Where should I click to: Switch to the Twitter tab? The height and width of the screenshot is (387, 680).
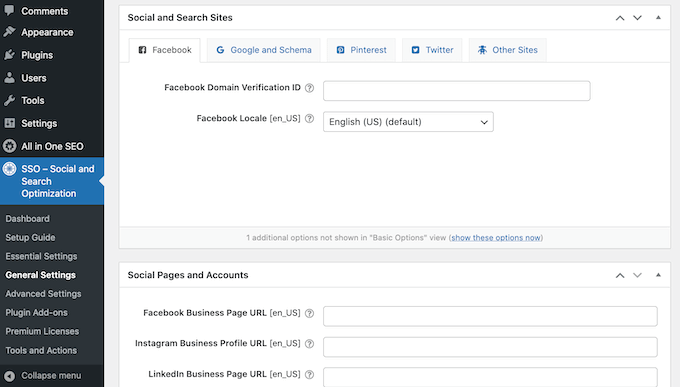pyautogui.click(x=432, y=50)
